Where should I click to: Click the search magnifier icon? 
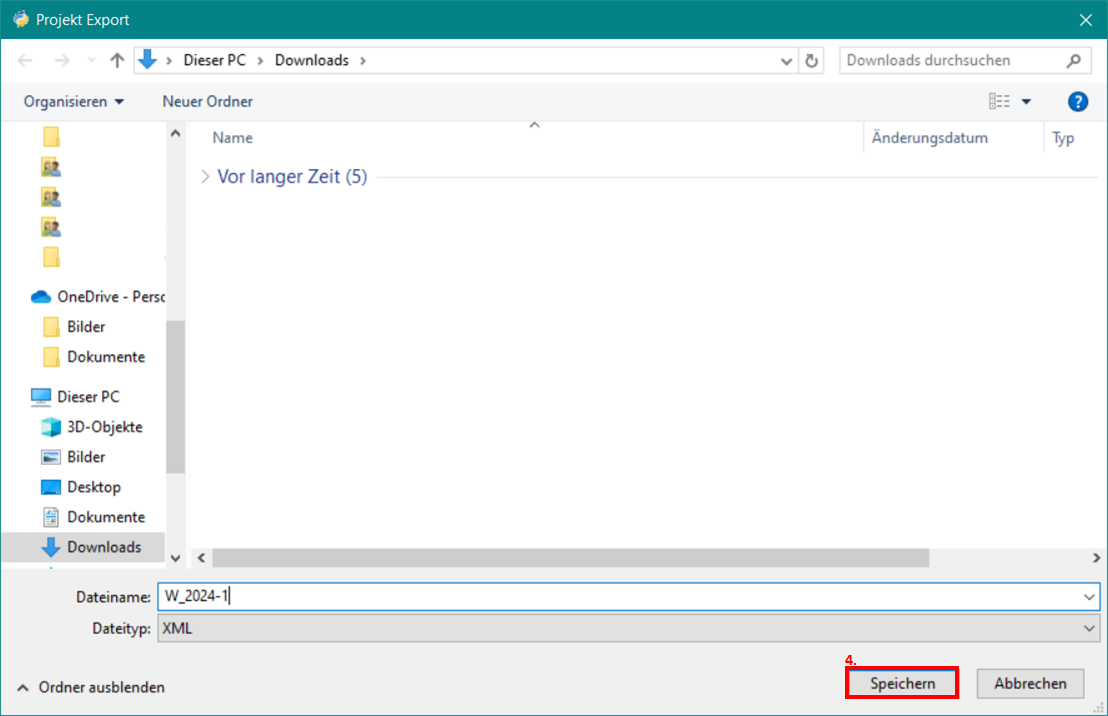[1074, 60]
